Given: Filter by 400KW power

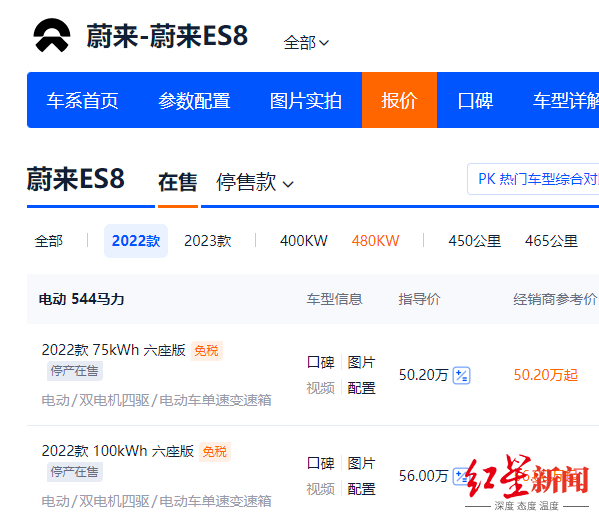Looking at the screenshot, I should pos(304,241).
